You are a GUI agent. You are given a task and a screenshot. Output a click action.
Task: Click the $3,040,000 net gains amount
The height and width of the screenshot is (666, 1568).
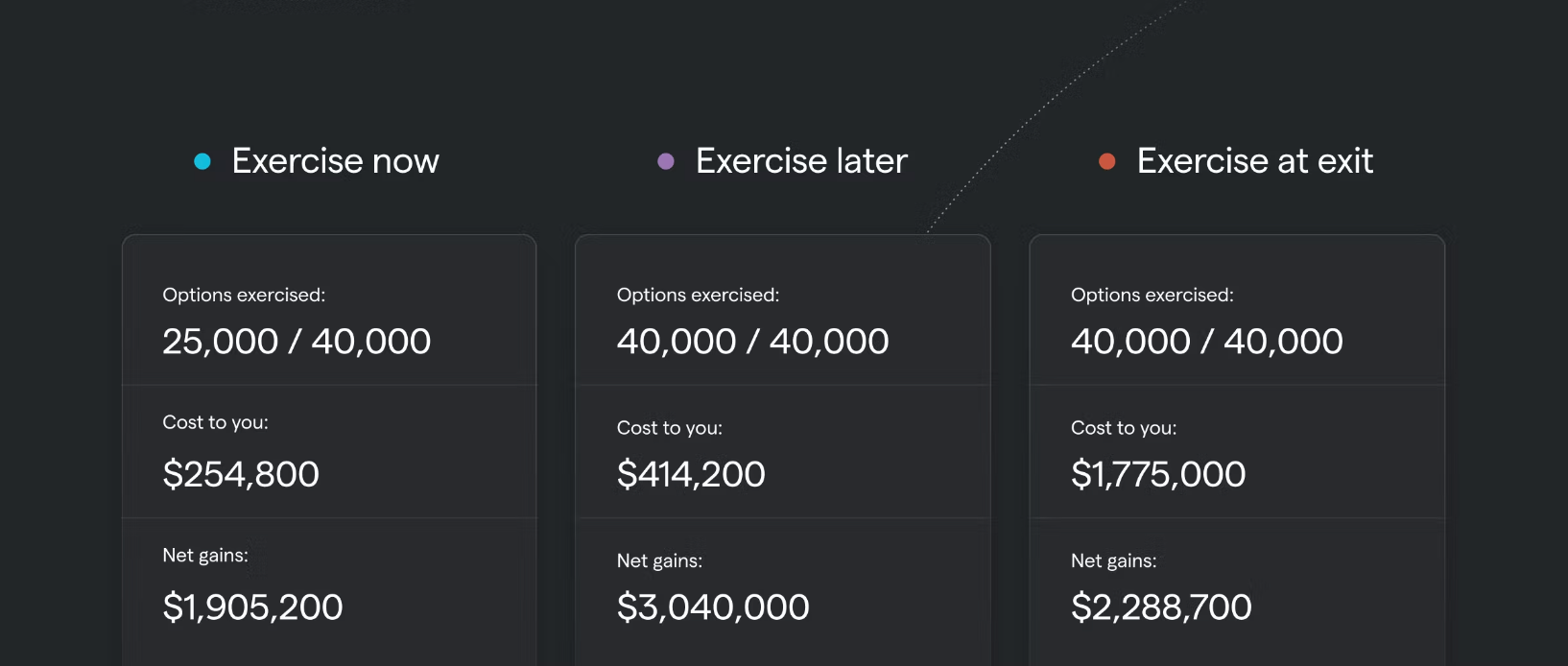713,607
